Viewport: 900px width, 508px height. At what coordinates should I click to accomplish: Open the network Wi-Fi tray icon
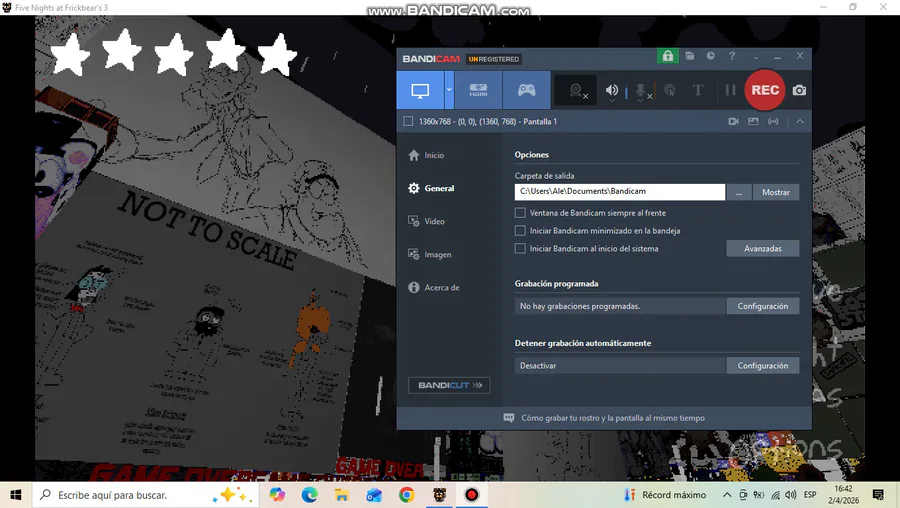pyautogui.click(x=775, y=495)
